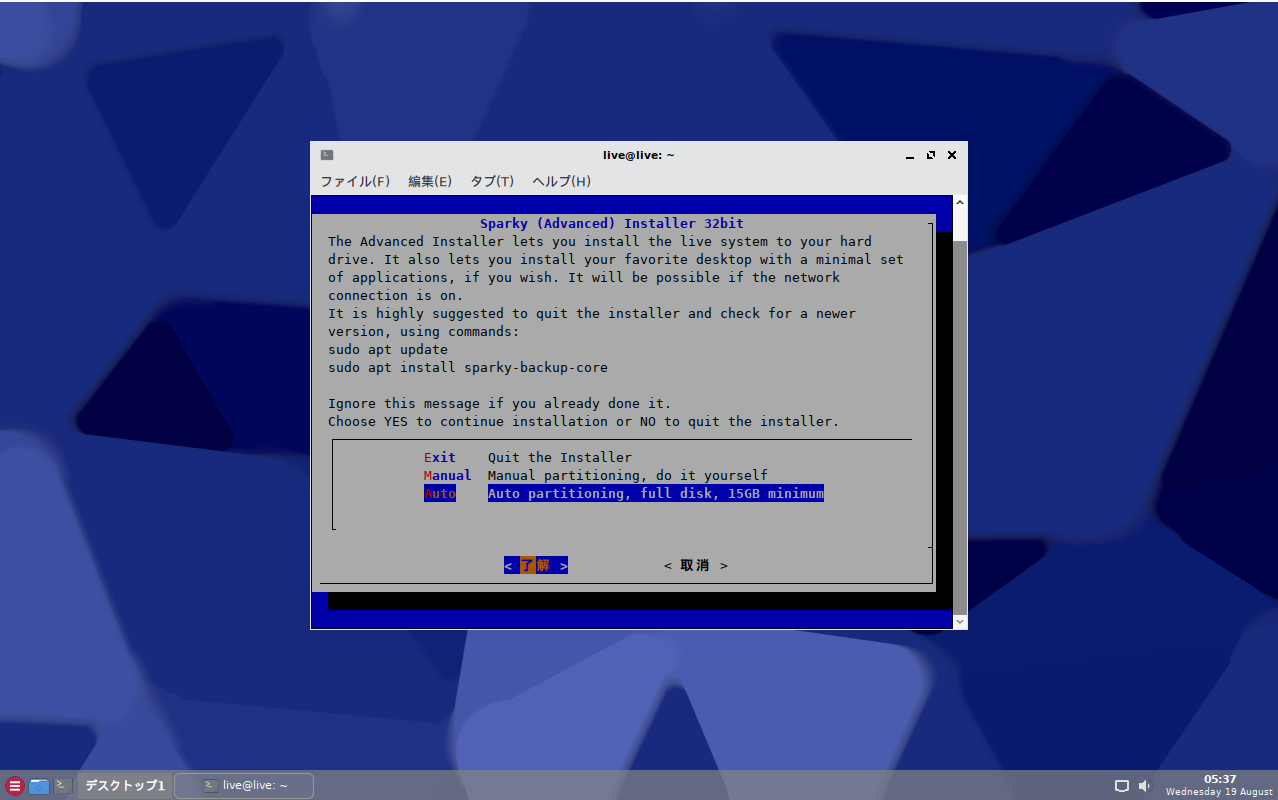Activate the live@live: ~ taskbar window button
This screenshot has height=800, width=1278.
point(244,786)
